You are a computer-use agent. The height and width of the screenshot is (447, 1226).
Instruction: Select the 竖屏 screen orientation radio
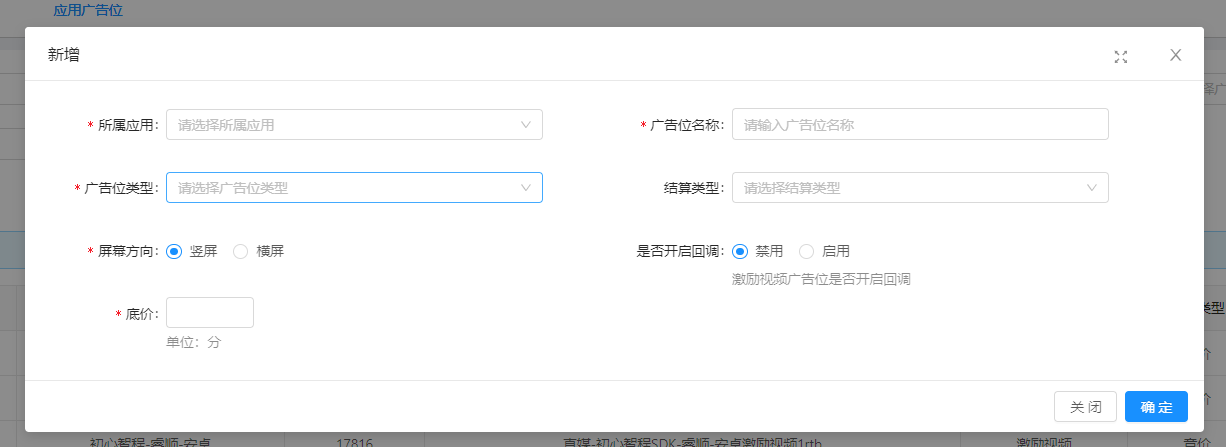point(174,252)
